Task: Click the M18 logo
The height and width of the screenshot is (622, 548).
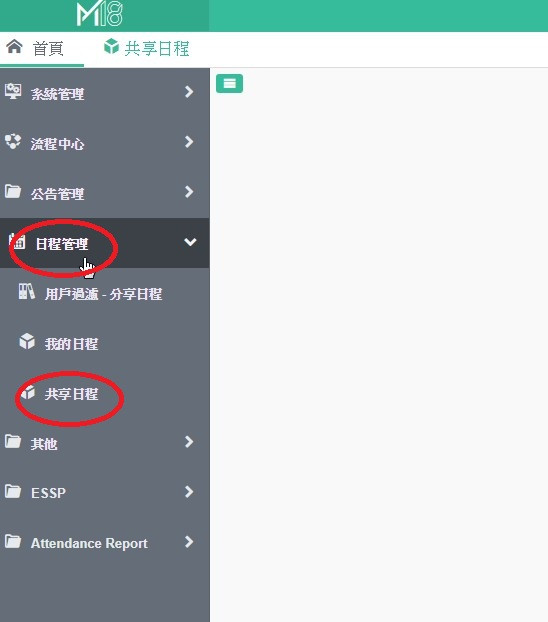Action: coord(99,15)
